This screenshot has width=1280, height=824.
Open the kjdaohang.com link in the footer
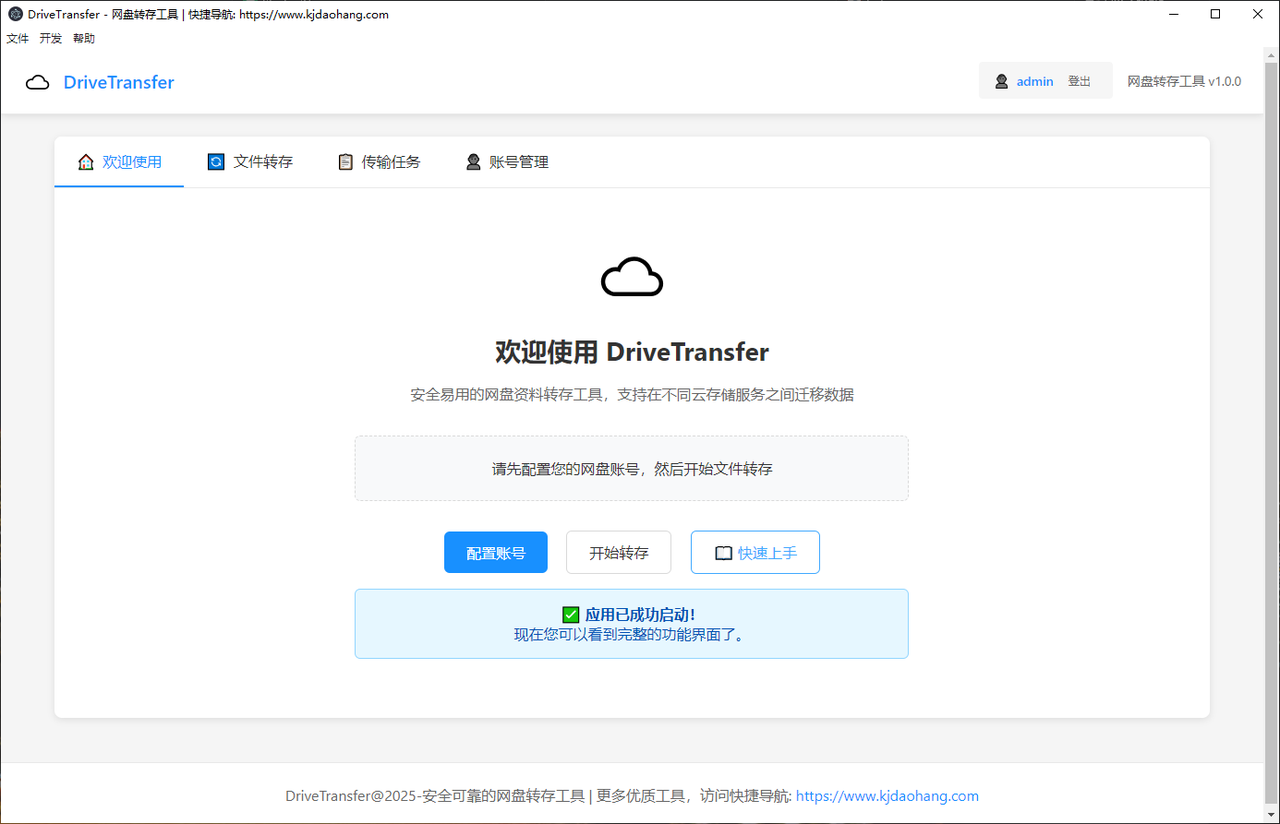click(x=887, y=796)
